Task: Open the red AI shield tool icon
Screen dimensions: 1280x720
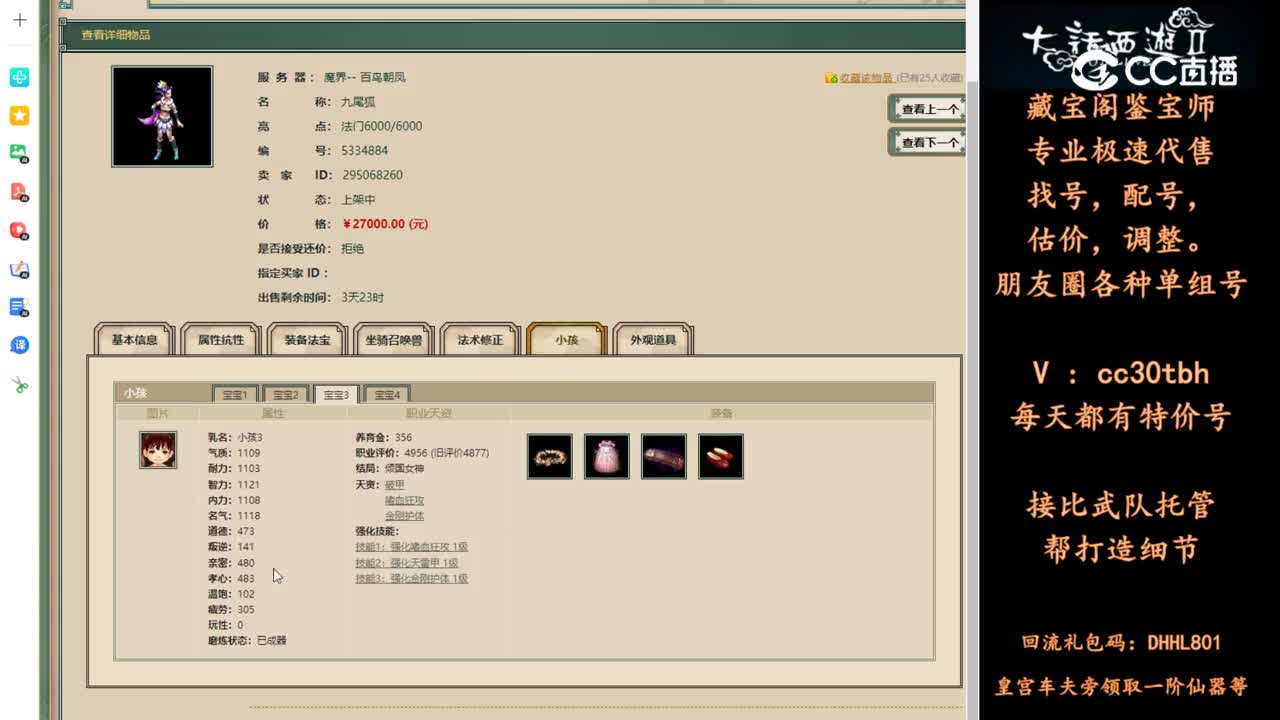Action: click(x=19, y=230)
